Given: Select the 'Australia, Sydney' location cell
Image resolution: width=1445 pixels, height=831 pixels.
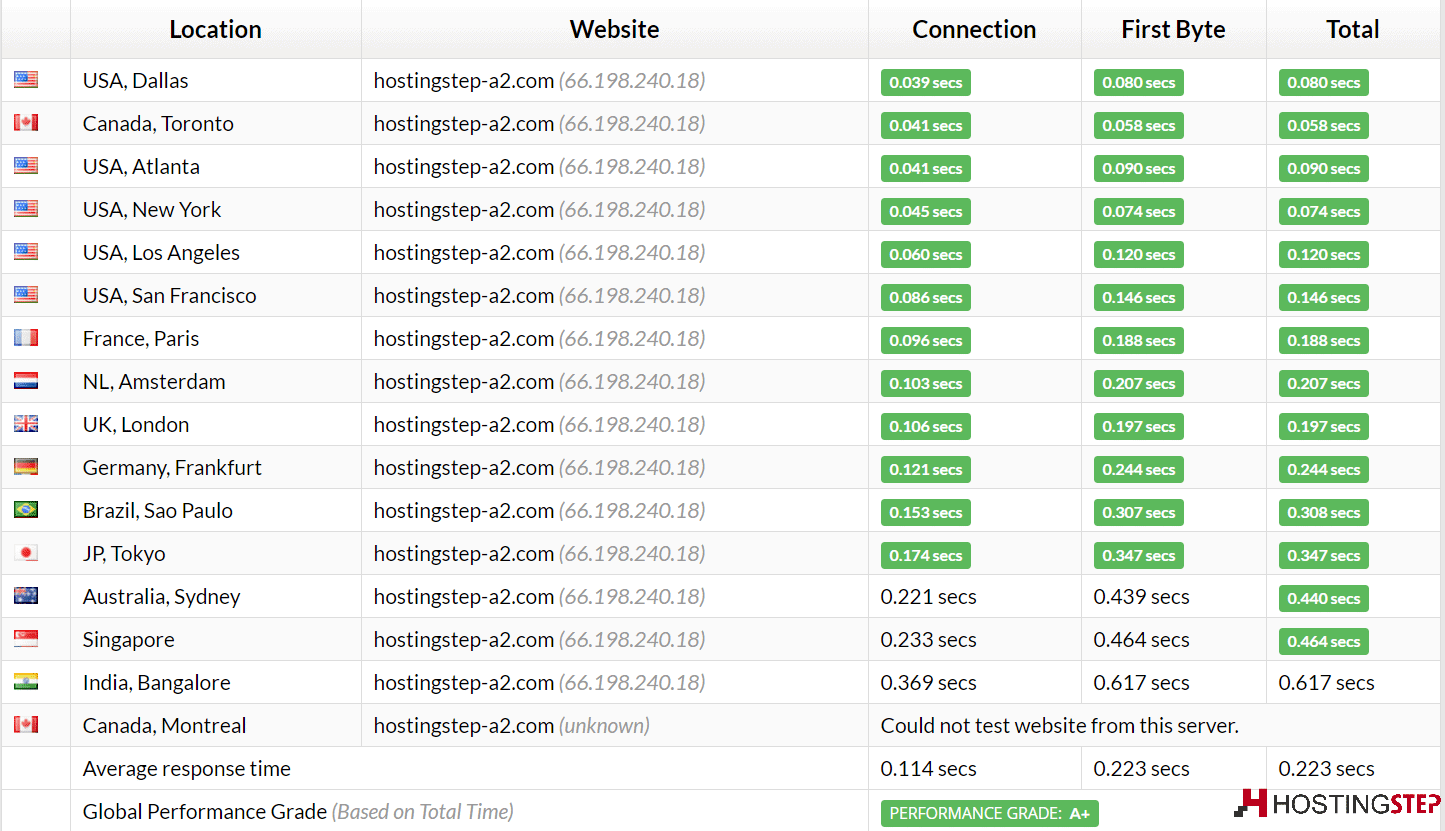Looking at the screenshot, I should pyautogui.click(x=216, y=596).
